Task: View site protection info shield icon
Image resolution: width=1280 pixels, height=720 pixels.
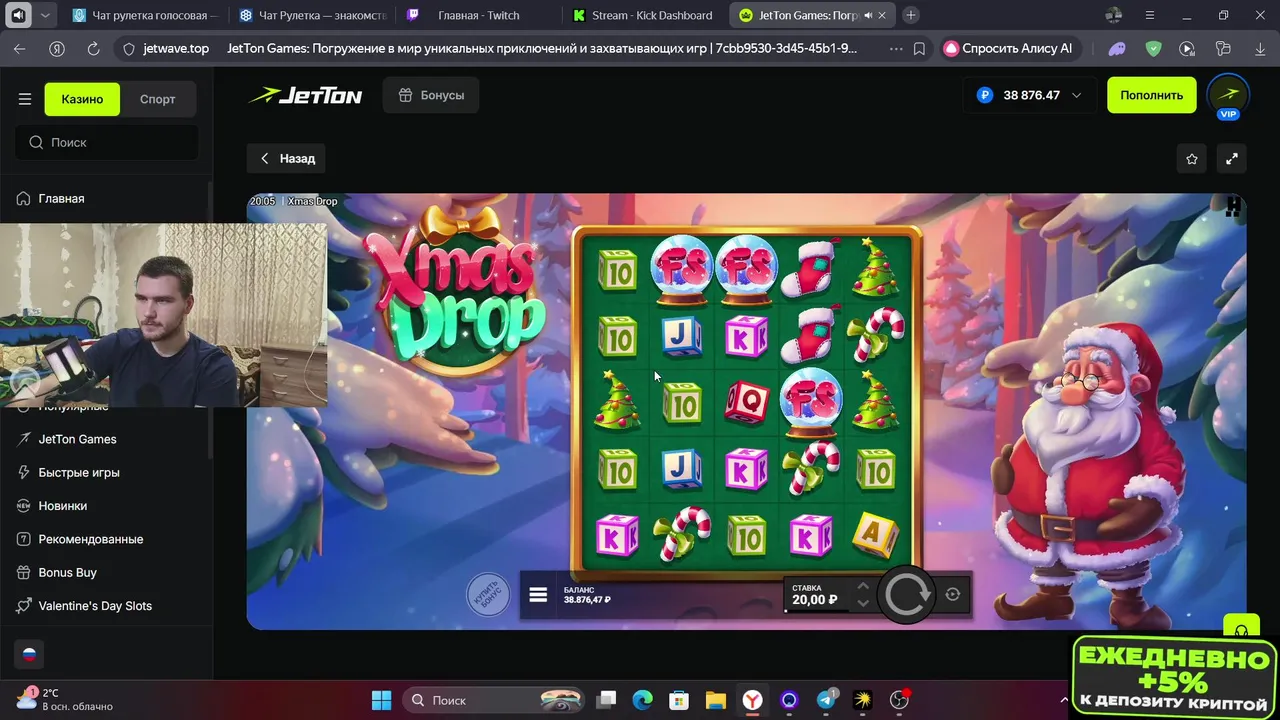Action: (x=128, y=48)
